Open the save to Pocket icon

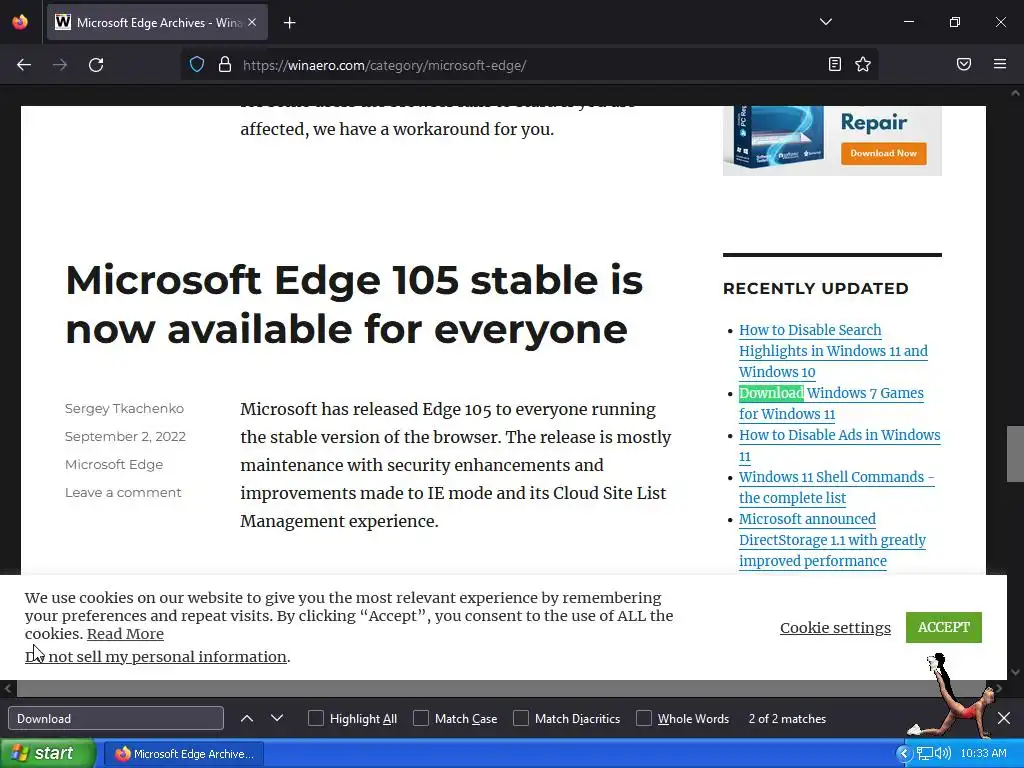[x=964, y=64]
